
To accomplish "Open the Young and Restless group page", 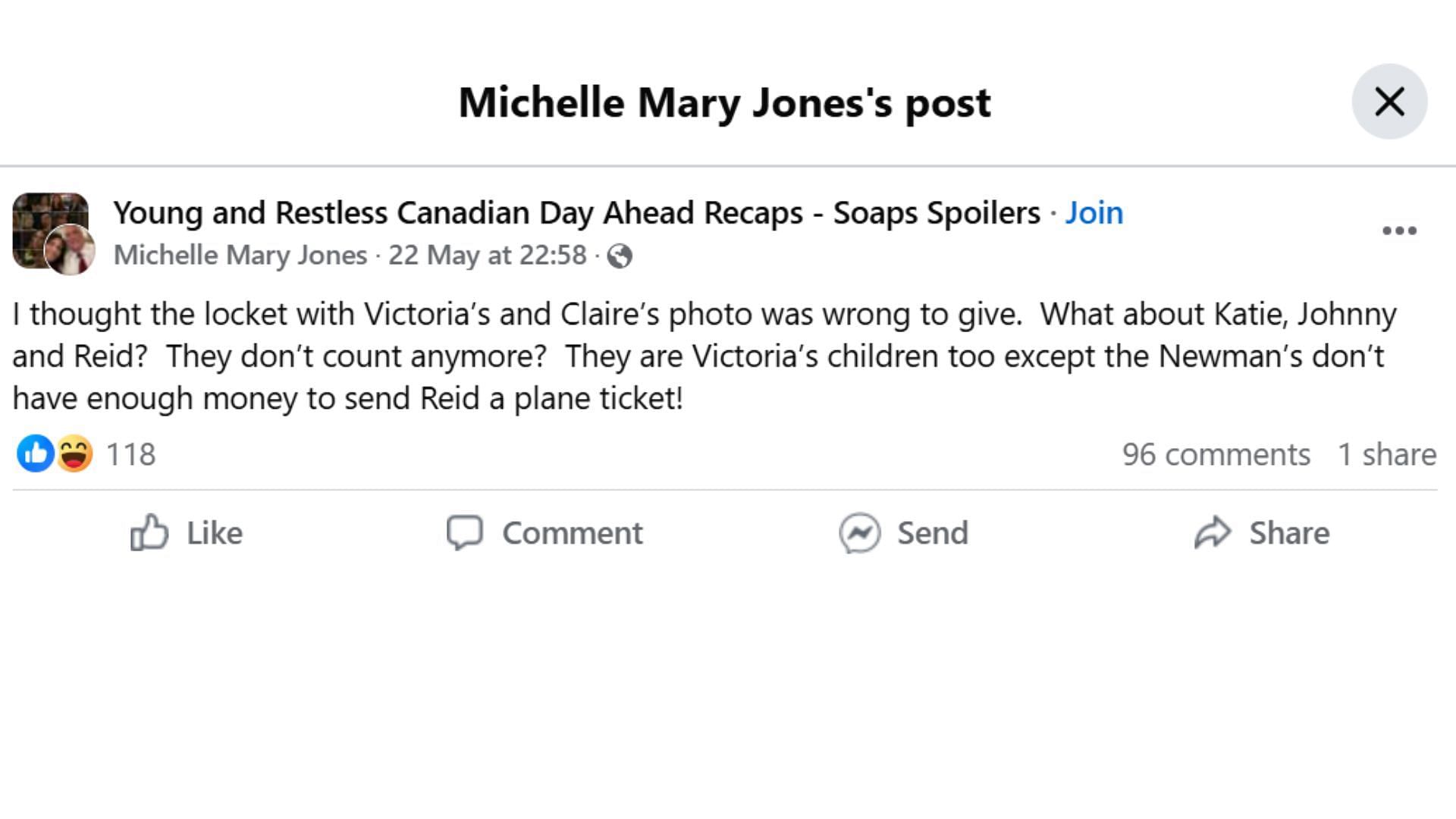I will [x=576, y=213].
